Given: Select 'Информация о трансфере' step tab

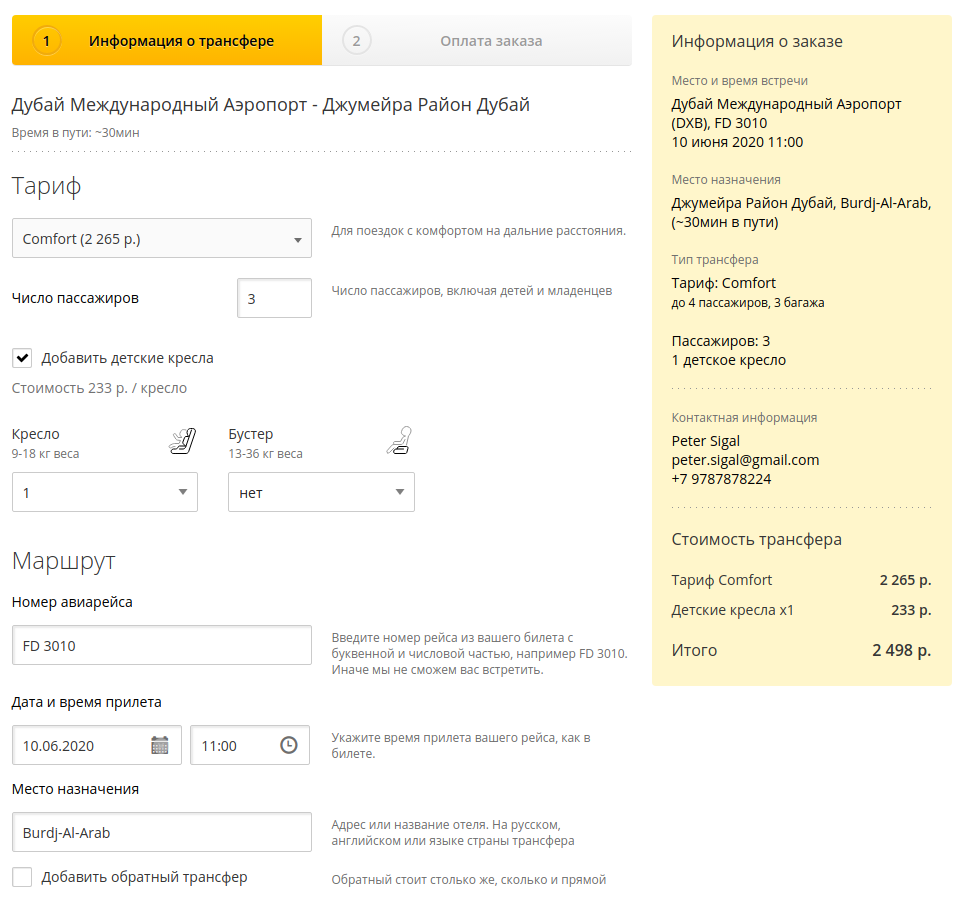Looking at the screenshot, I should tap(181, 41).
